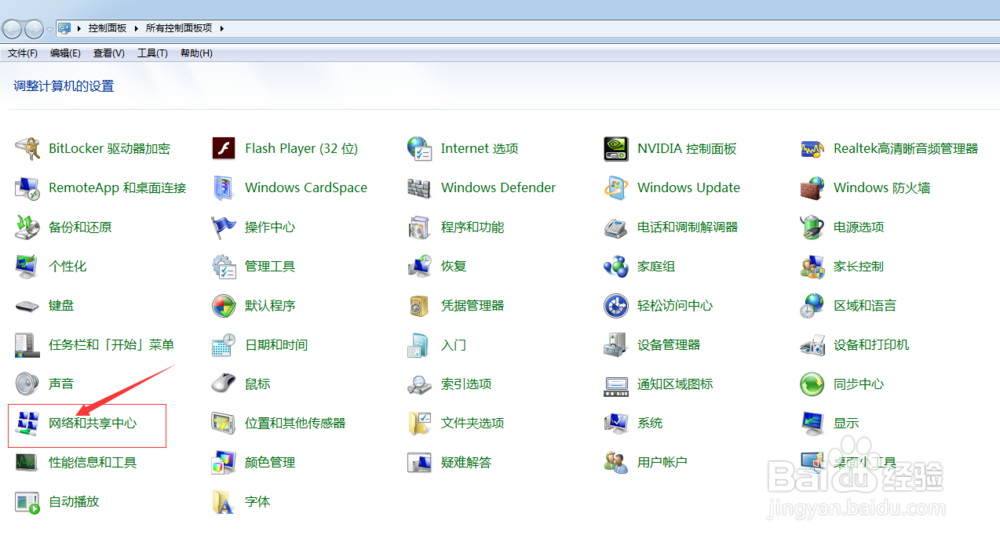Screen dimensions: 1000x542
Task: Open the 用户帐户 people icon
Action: click(x=615, y=462)
